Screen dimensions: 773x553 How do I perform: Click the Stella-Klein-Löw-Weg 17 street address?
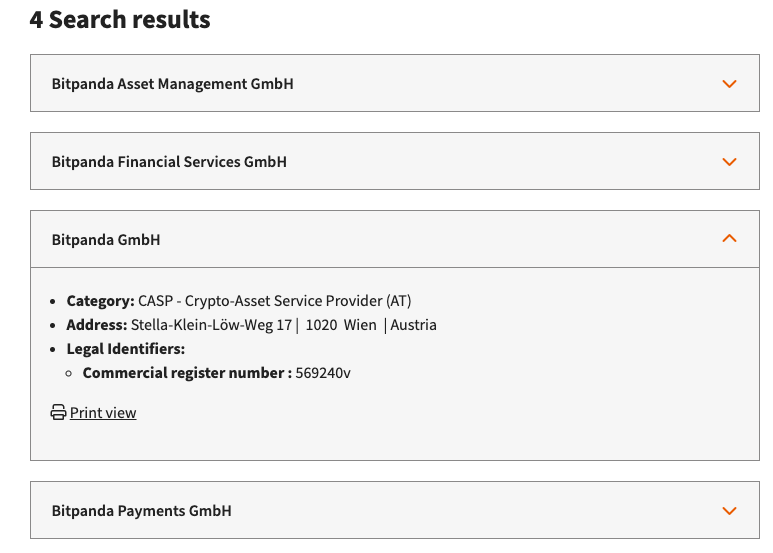click(x=211, y=325)
